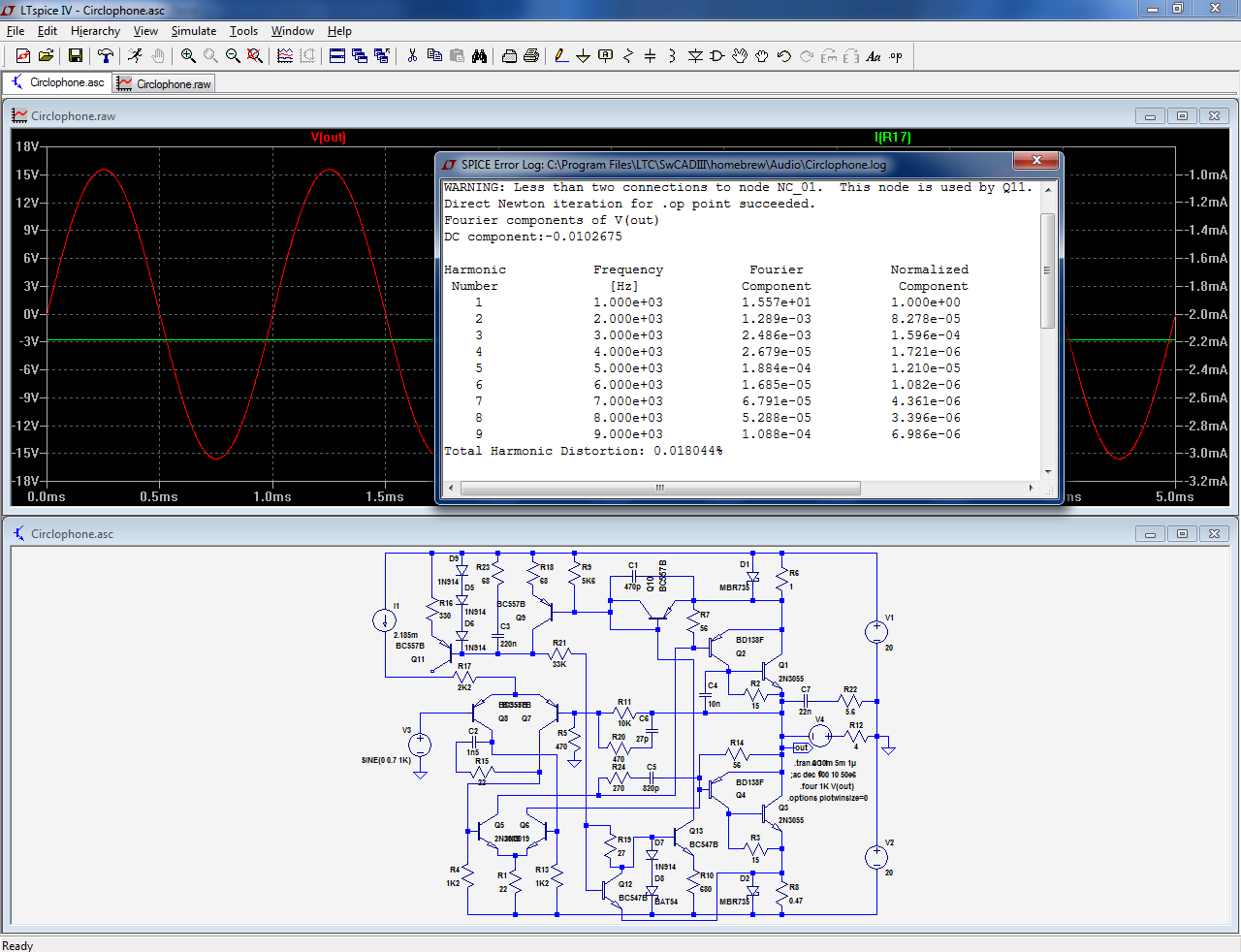Click error log scroll-down arrow
1241x952 pixels.
(1047, 472)
